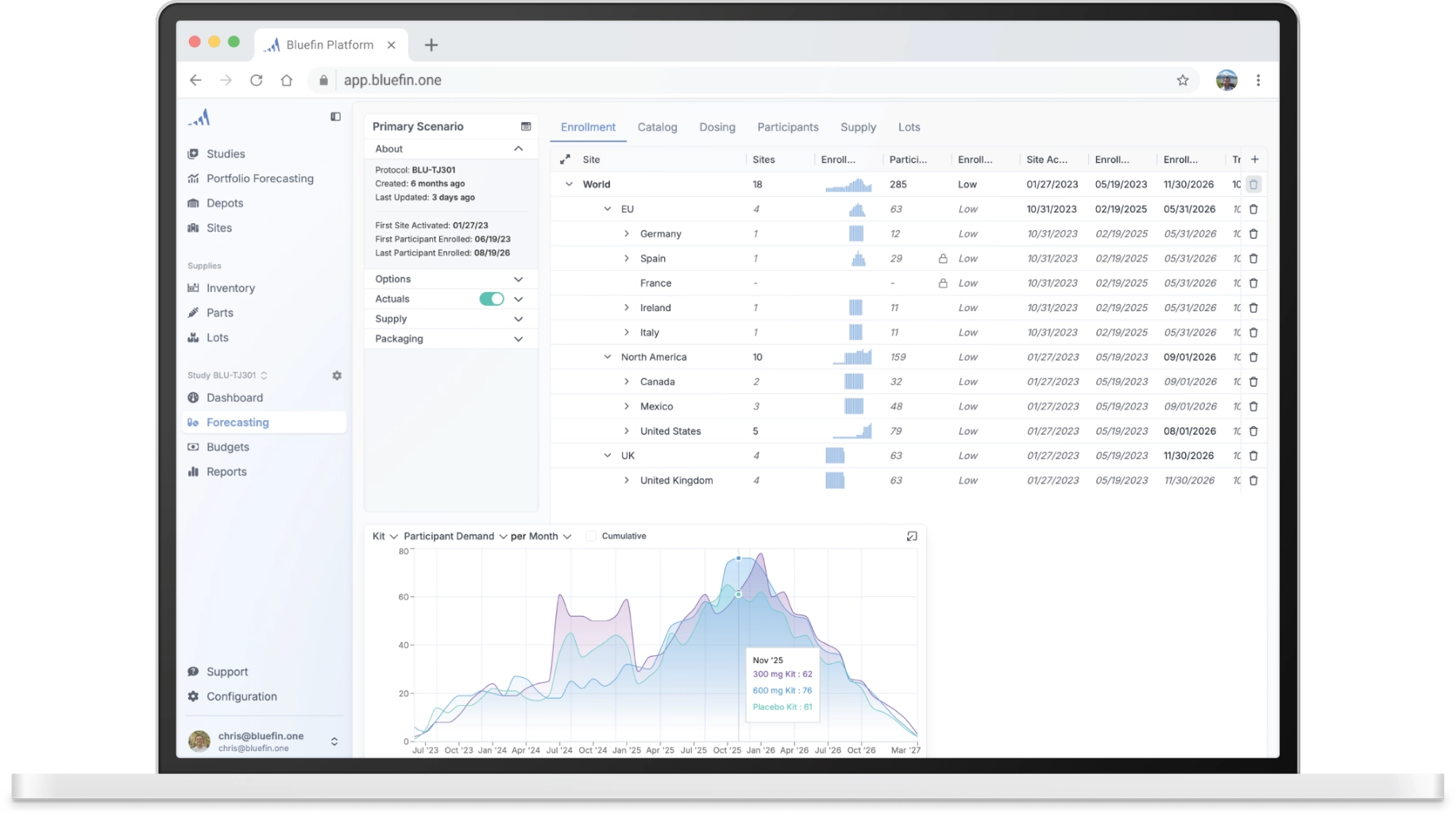This screenshot has width=1456, height=813.
Task: Add a column with the plus icon
Action: [x=1254, y=160]
